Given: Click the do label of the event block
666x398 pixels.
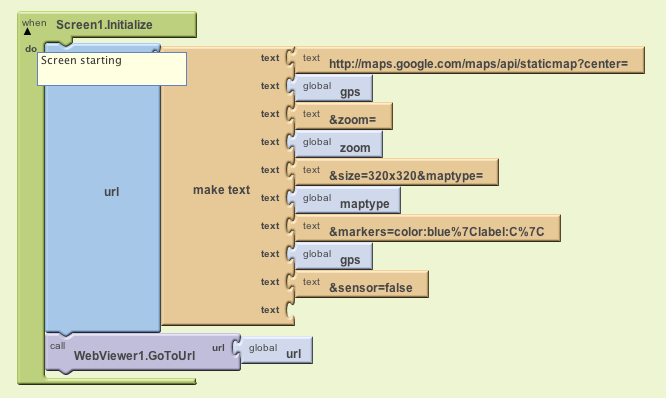Looking at the screenshot, I should [31, 49].
